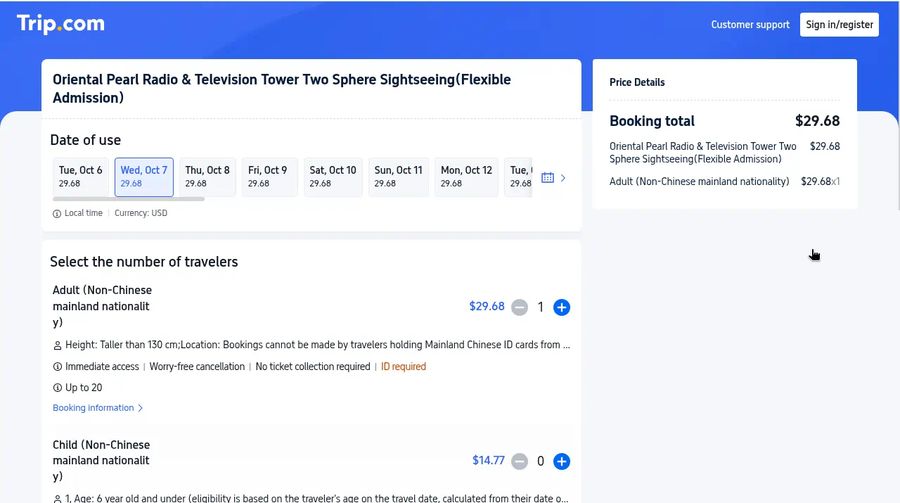Click the Adult height requirement description text
This screenshot has width=900, height=503.
coord(318,345)
